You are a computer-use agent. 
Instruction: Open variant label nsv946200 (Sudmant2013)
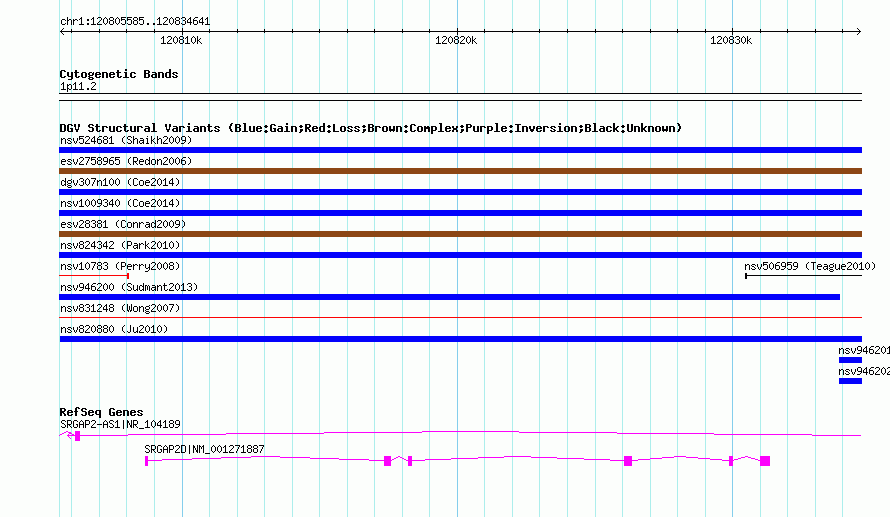click(x=129, y=287)
